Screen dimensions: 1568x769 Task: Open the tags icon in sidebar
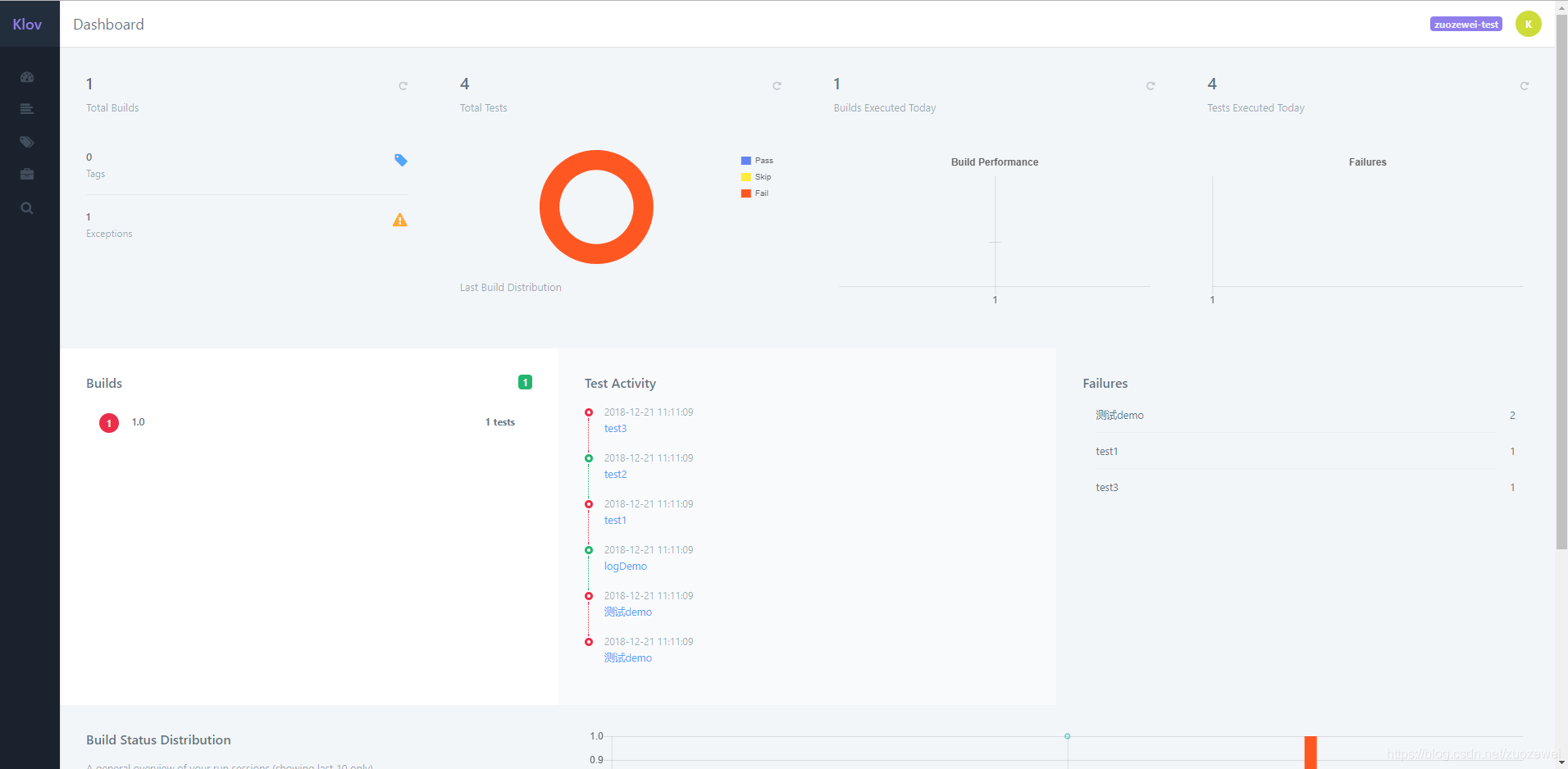coord(27,142)
